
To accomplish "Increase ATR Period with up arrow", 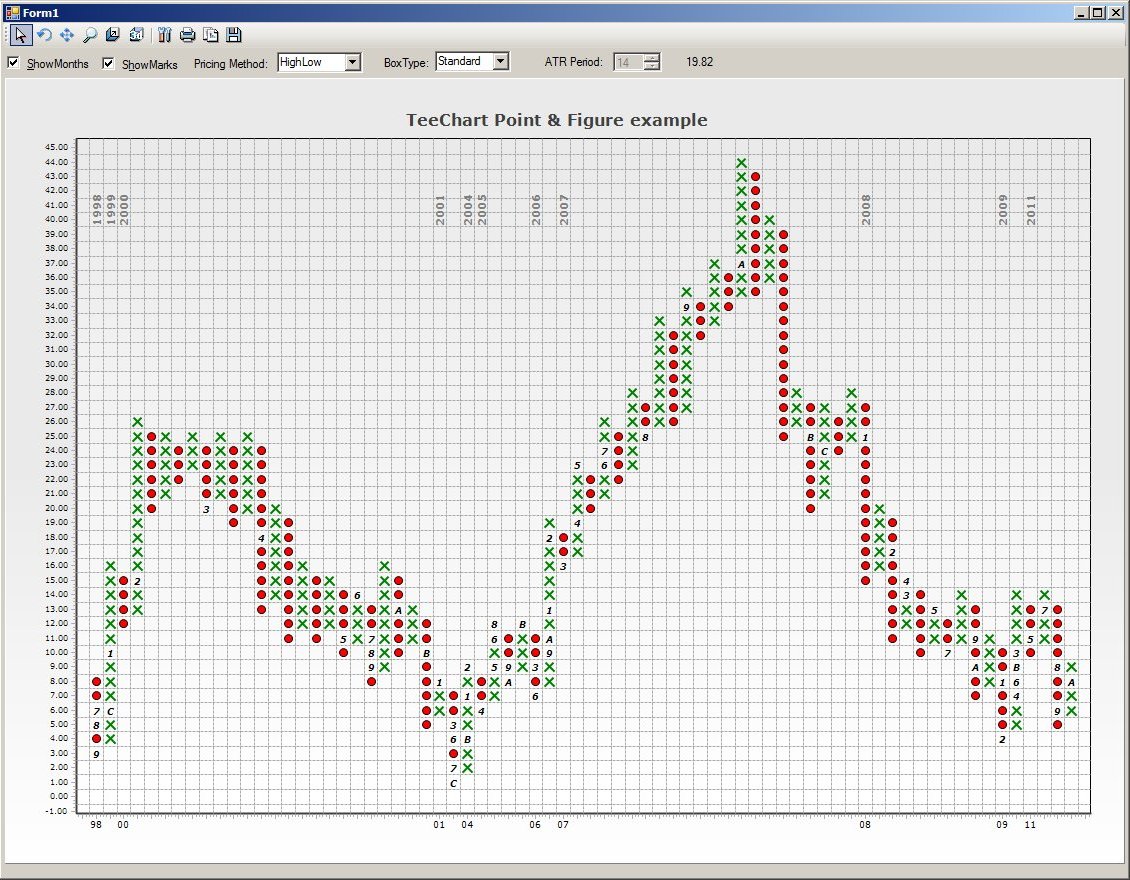I will click(651, 58).
